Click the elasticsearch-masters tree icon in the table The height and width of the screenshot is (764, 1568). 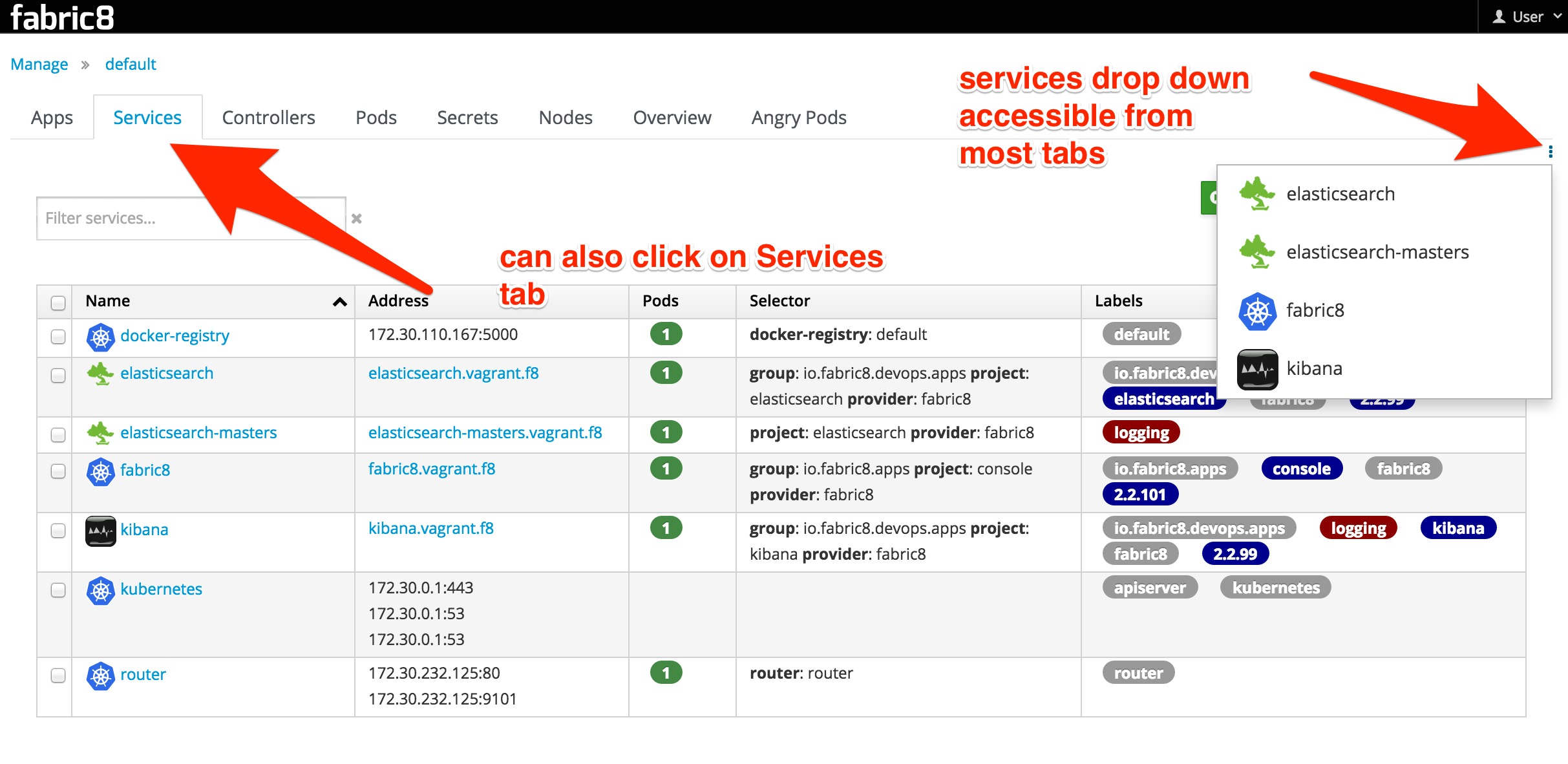point(100,433)
